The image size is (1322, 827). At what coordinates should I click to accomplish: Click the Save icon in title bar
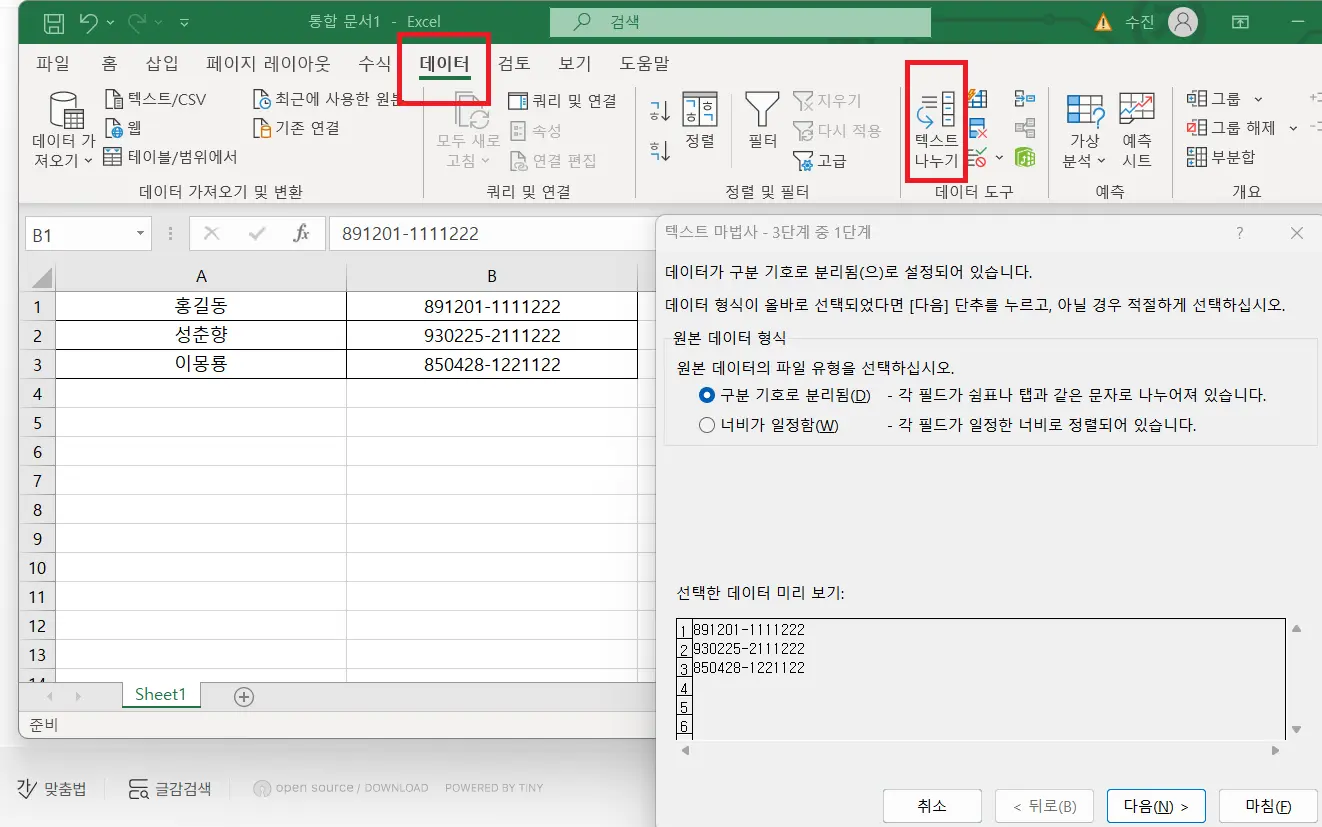click(54, 21)
